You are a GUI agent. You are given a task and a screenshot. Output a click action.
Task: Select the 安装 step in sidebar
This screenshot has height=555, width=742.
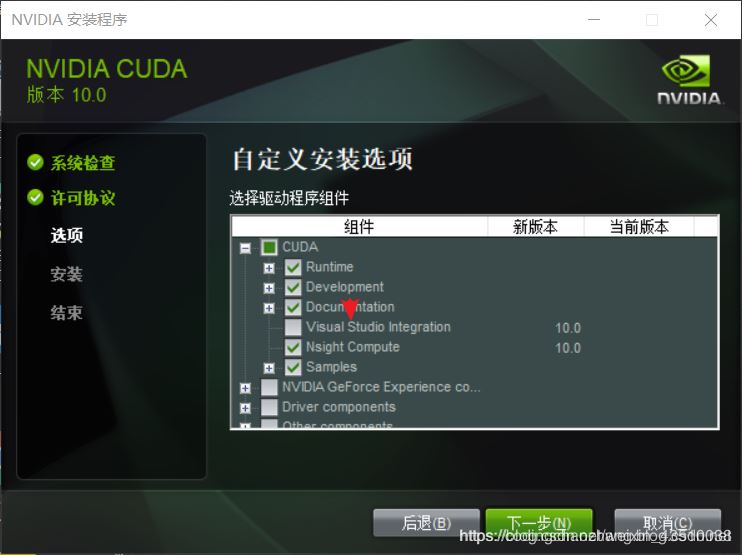pos(67,274)
